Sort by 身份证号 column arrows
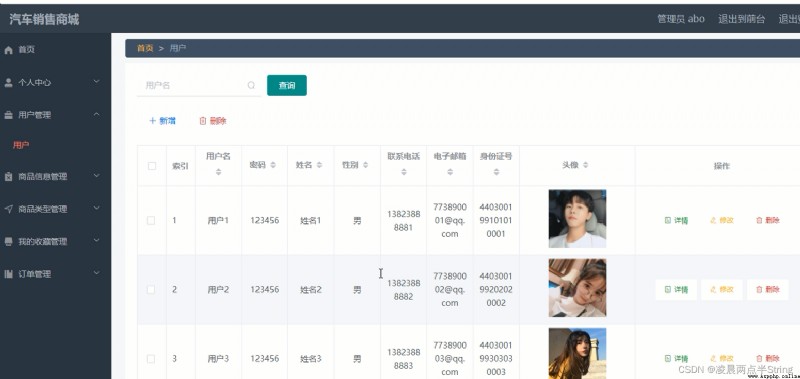800x379 pixels. point(496,172)
